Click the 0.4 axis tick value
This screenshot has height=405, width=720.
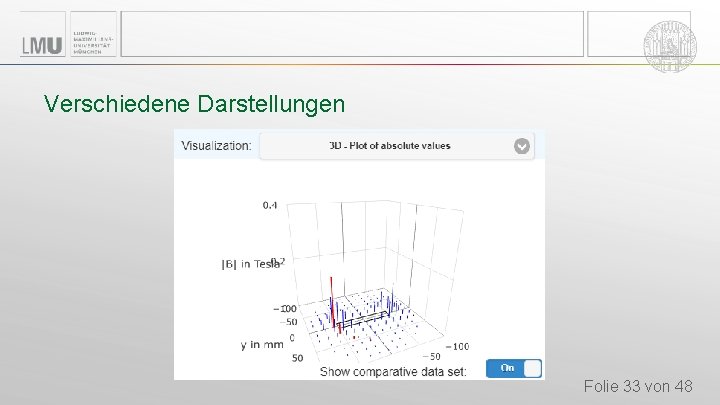[x=270, y=205]
